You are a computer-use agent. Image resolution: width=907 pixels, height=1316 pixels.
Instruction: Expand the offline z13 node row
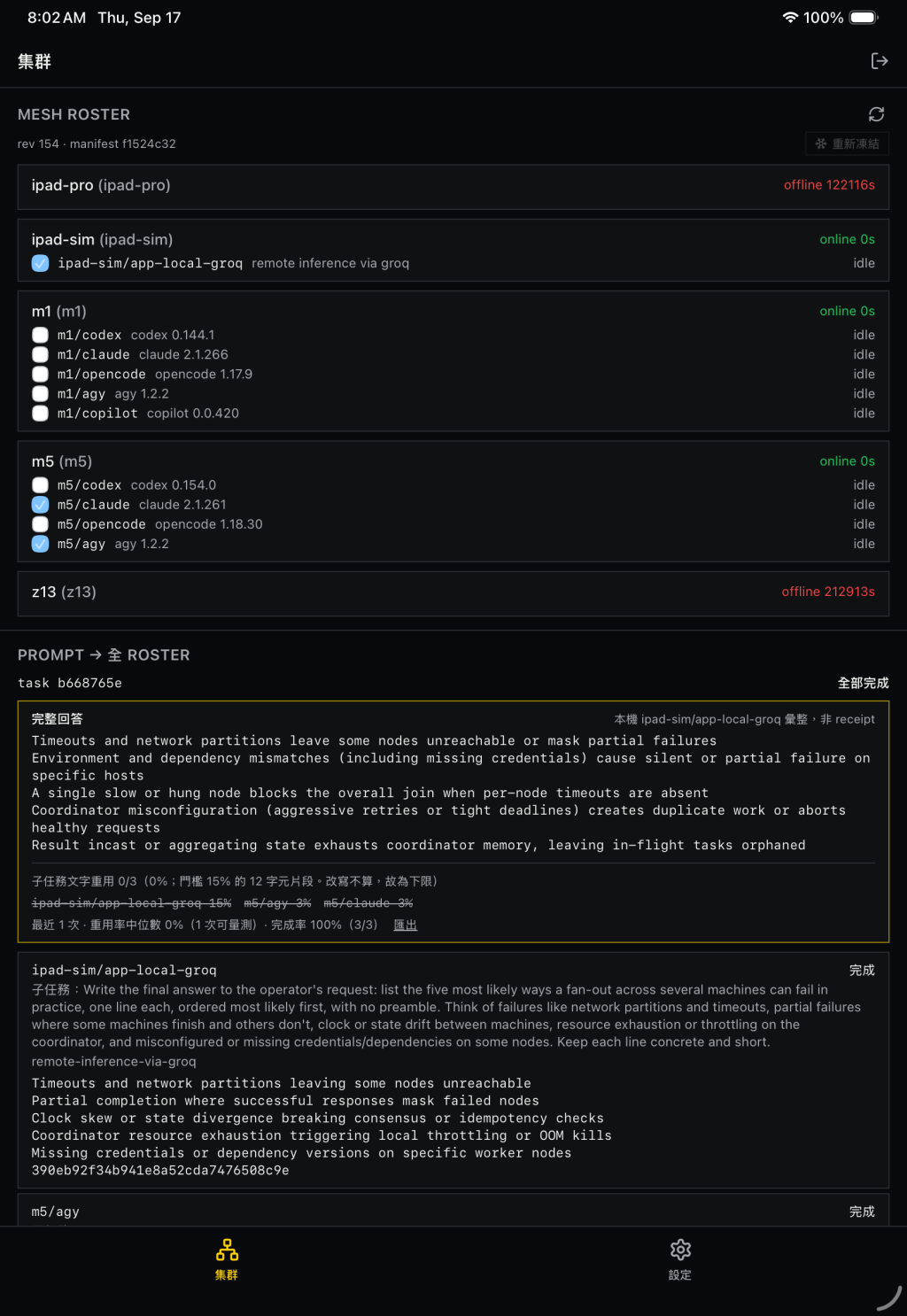pos(453,592)
